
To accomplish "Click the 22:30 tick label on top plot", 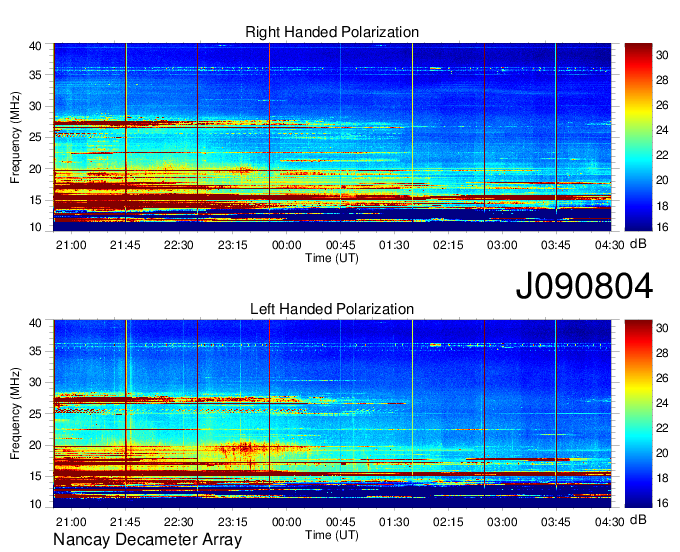I will click(x=179, y=245).
